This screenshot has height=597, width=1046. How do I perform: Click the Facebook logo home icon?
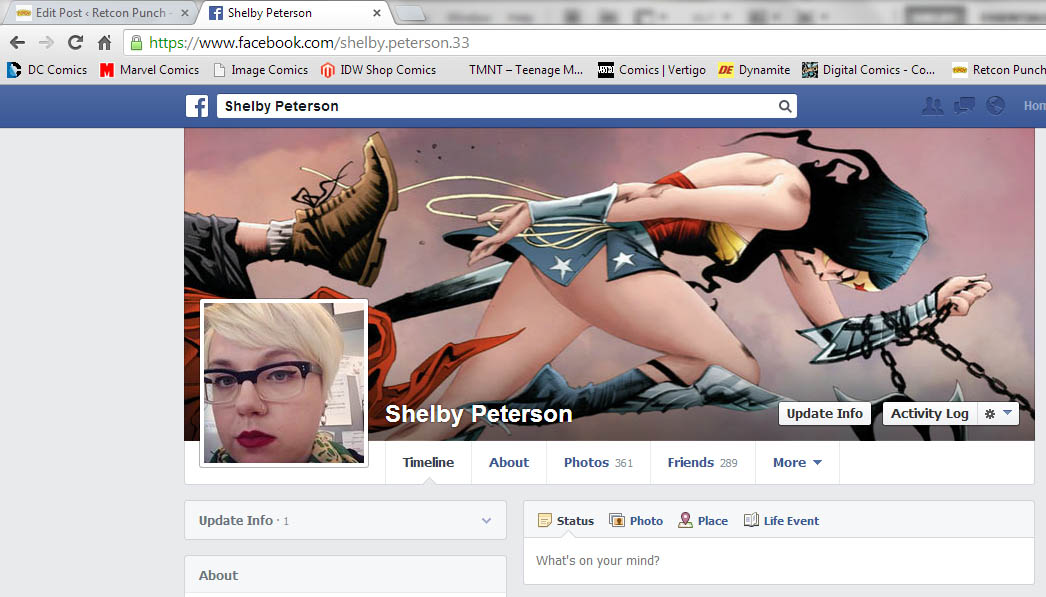[197, 106]
